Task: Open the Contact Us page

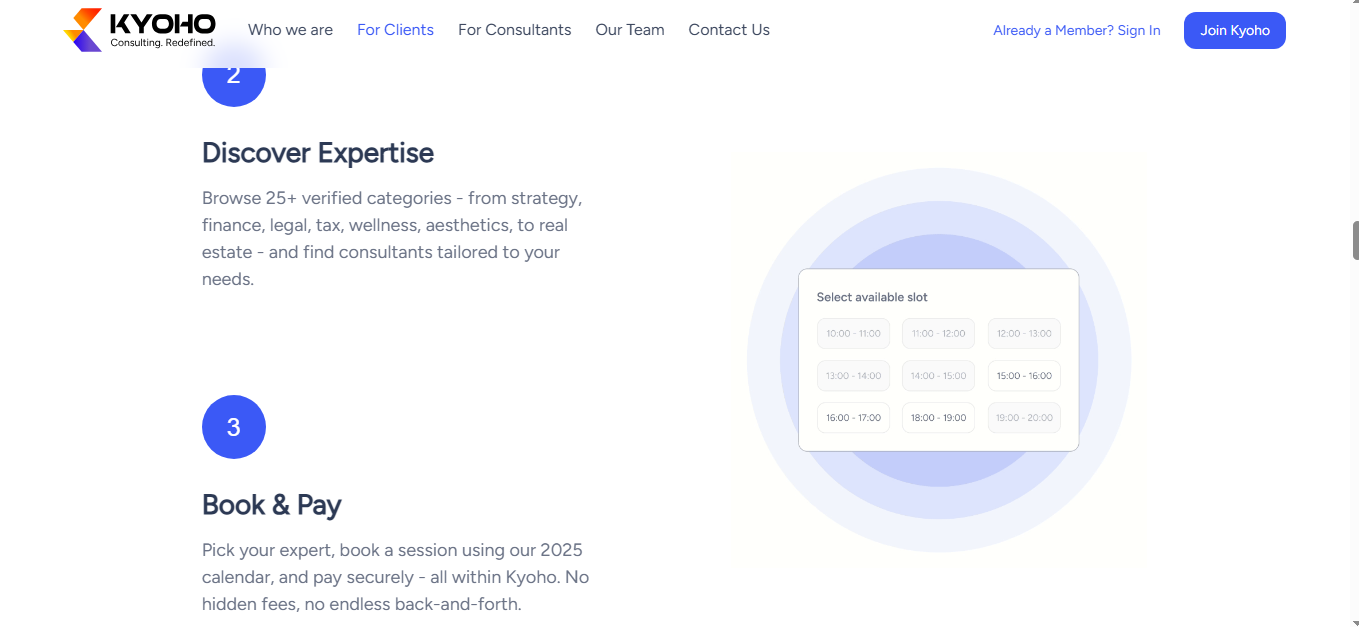Action: tap(729, 30)
